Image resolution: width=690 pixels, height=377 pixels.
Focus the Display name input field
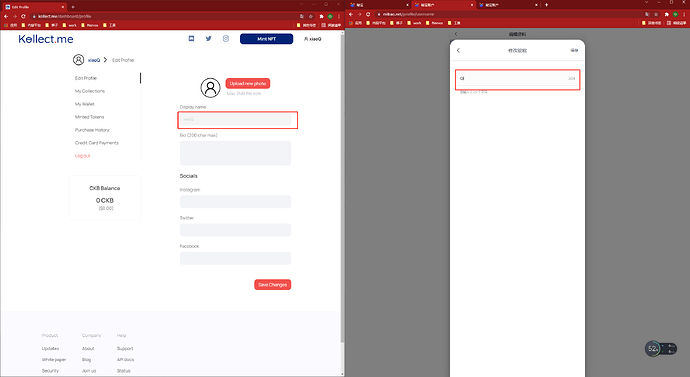click(x=235, y=119)
